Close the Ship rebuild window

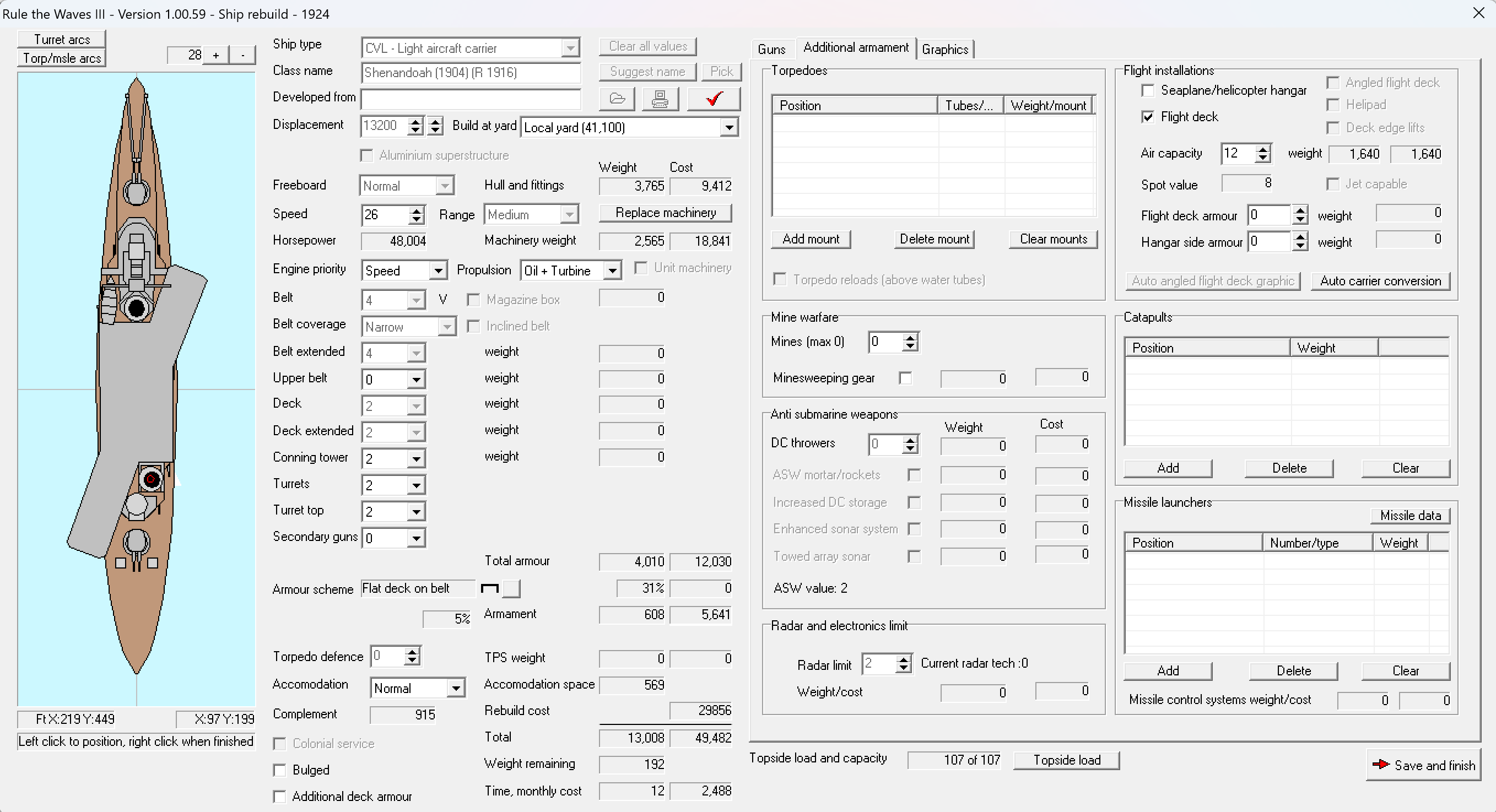[x=1478, y=13]
